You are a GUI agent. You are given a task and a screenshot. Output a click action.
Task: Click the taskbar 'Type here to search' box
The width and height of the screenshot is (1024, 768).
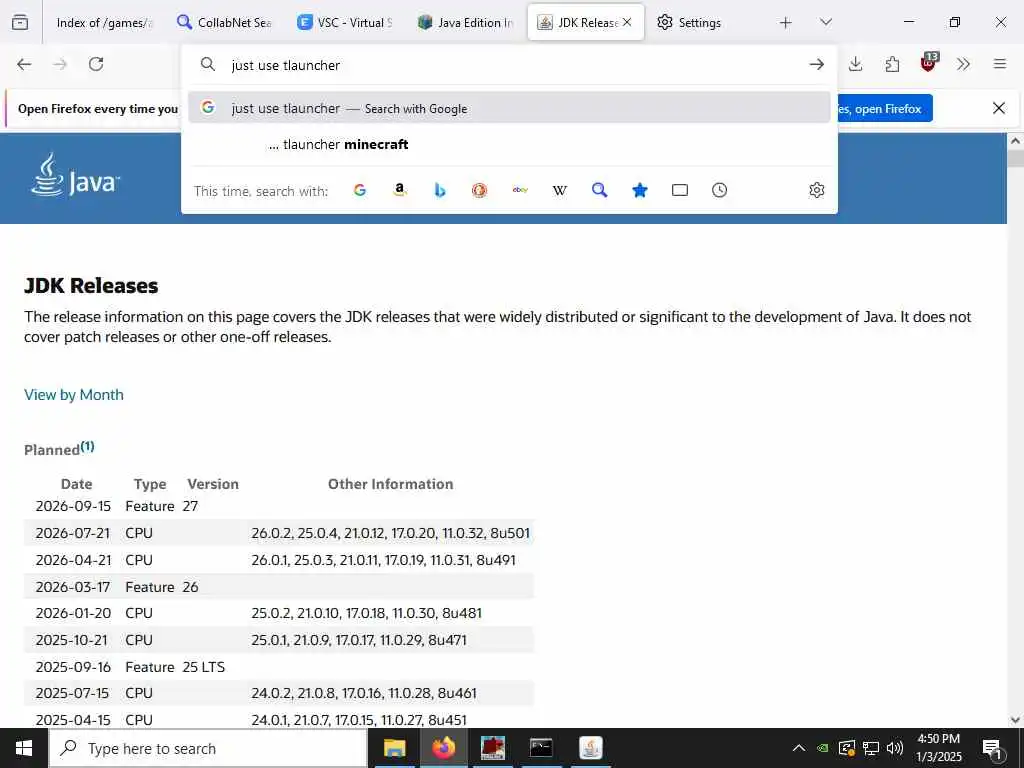pyautogui.click(x=208, y=748)
